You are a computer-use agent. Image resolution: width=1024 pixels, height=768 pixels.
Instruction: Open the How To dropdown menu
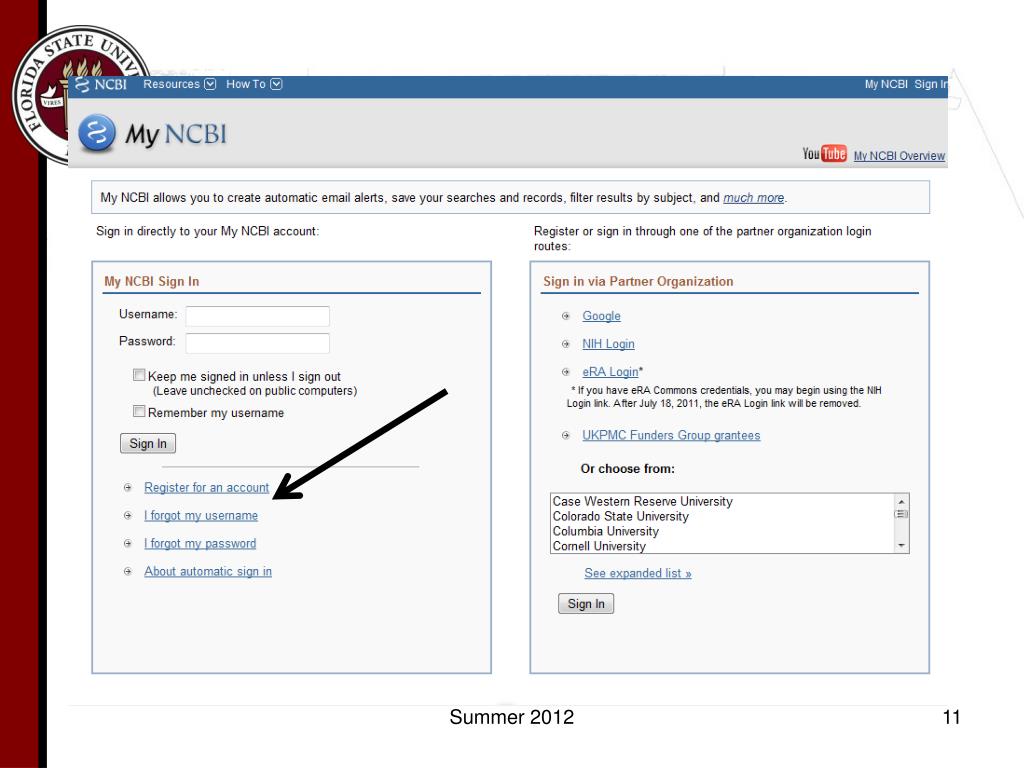[x=254, y=84]
